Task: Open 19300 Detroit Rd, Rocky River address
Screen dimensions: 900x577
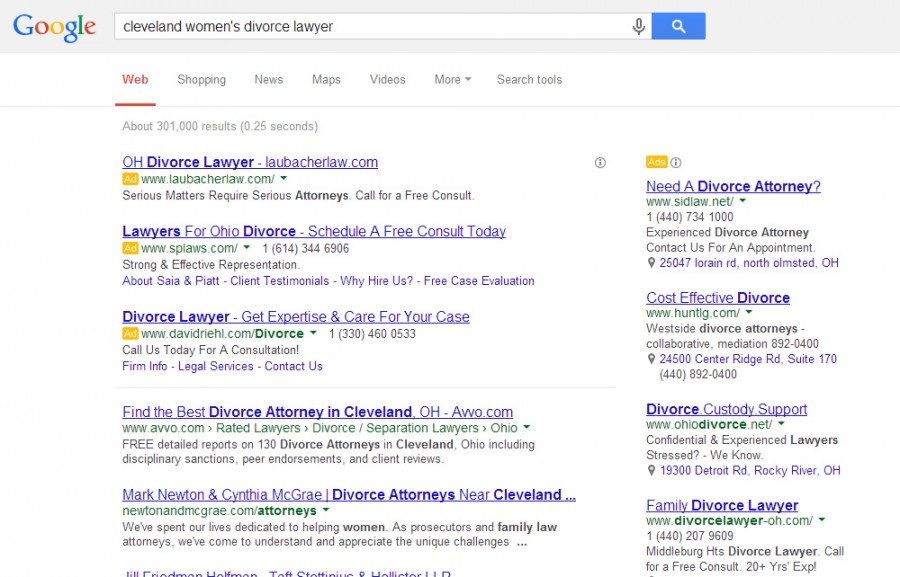Action: click(750, 471)
